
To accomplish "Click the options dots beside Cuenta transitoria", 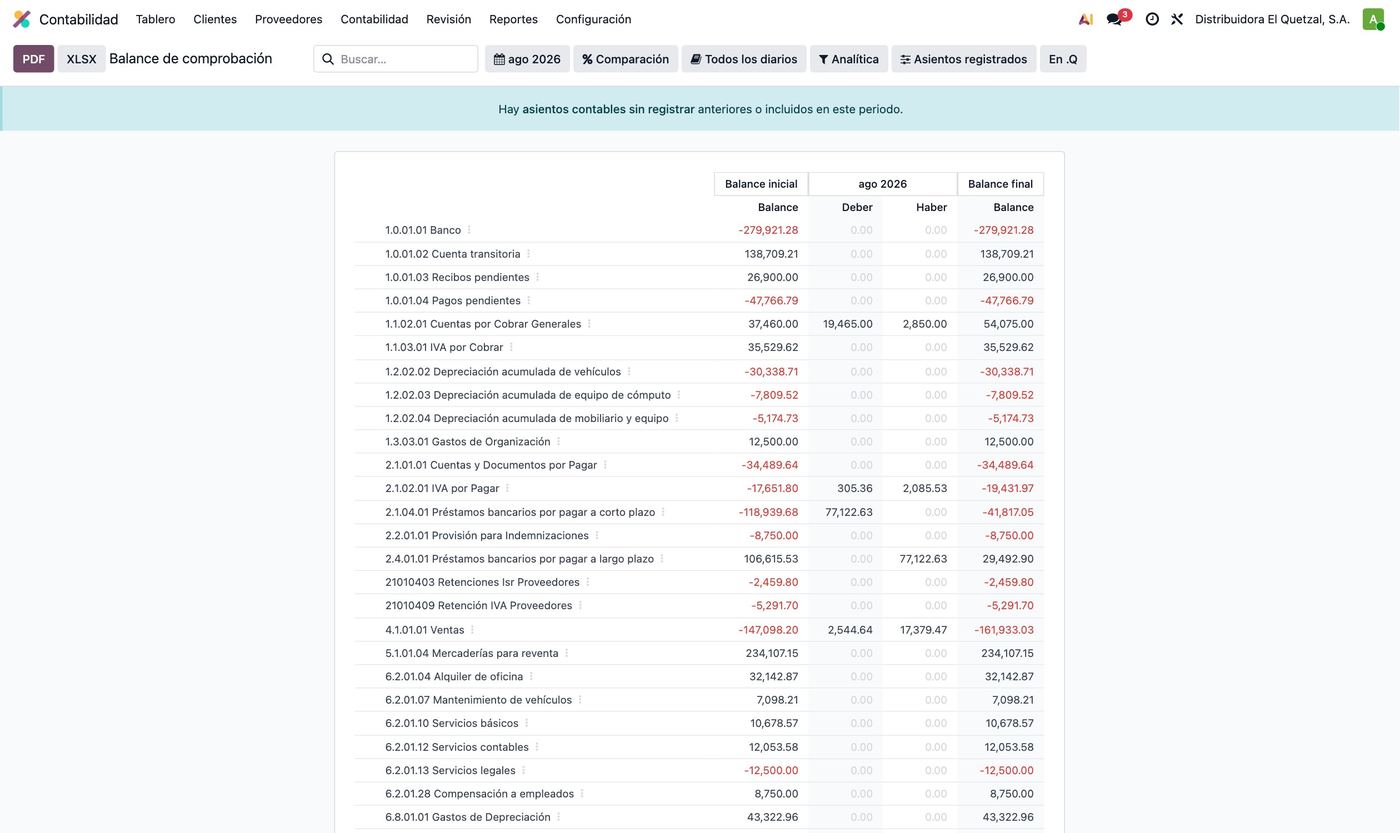I will click(x=528, y=254).
